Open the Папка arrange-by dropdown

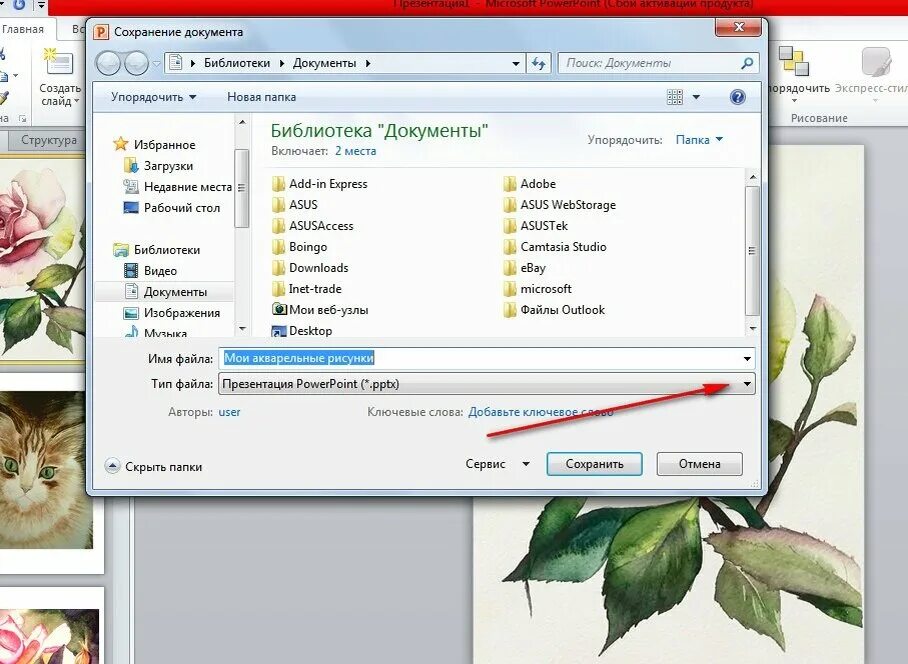coord(699,140)
